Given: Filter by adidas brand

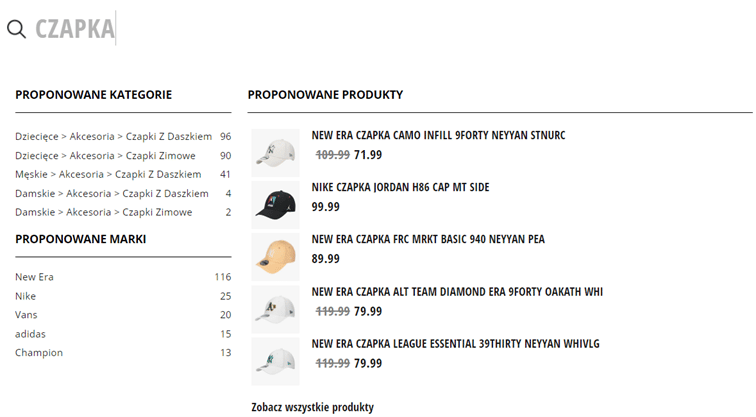Looking at the screenshot, I should pos(123,334).
